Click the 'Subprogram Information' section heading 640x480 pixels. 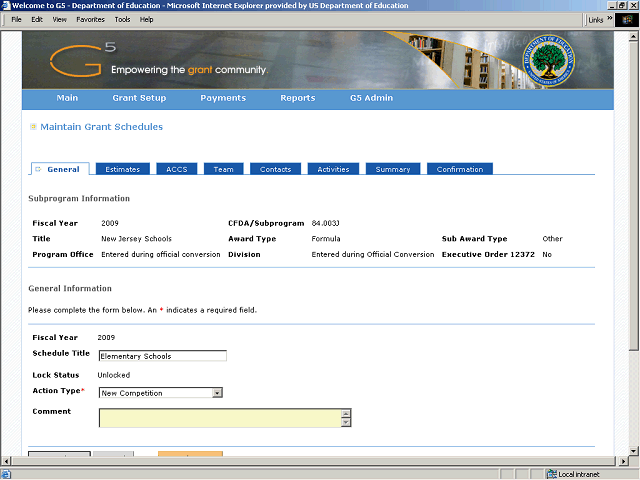(79, 198)
